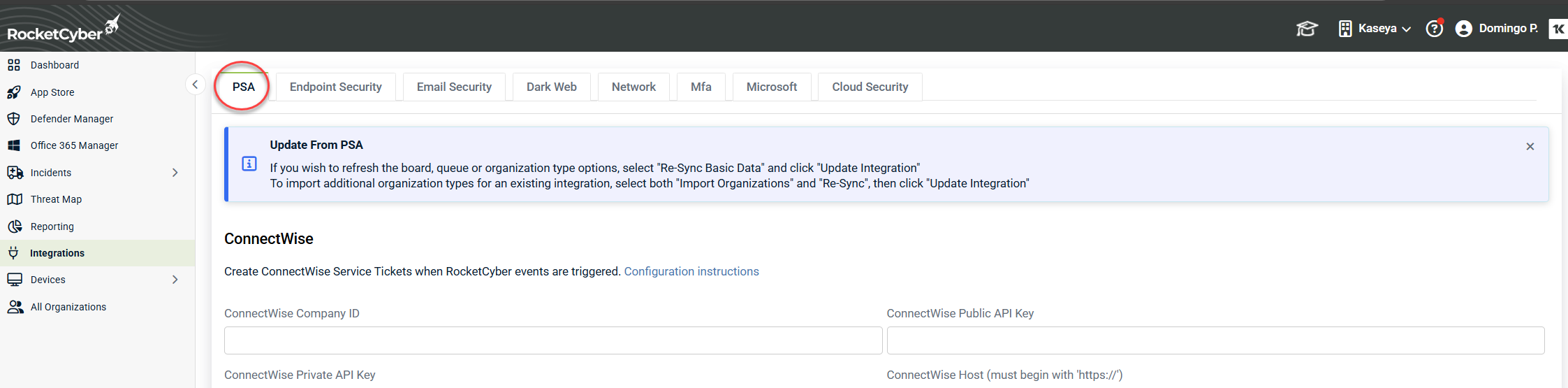1568x388 pixels.
Task: Open the Kaseya organization dropdown
Action: tap(1375, 29)
